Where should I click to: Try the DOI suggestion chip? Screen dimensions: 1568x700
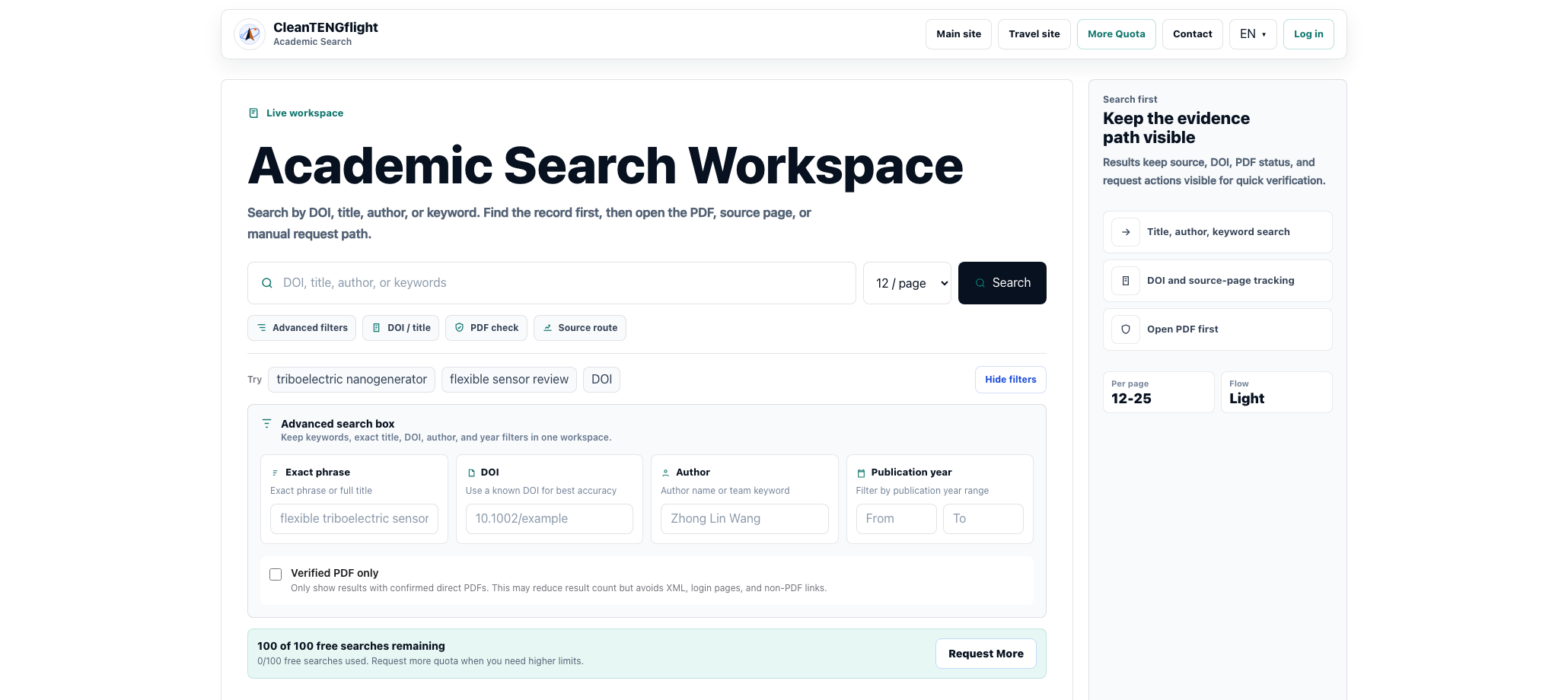(601, 380)
